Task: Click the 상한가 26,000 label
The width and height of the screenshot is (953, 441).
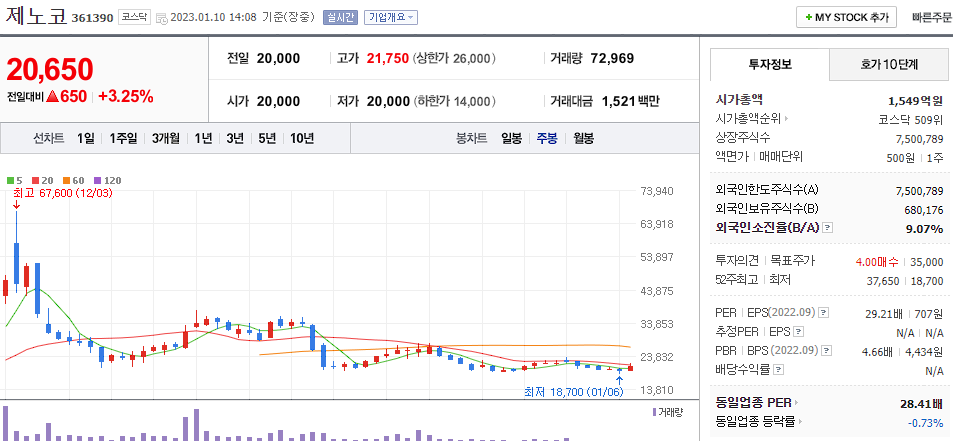Action: pyautogui.click(x=454, y=59)
